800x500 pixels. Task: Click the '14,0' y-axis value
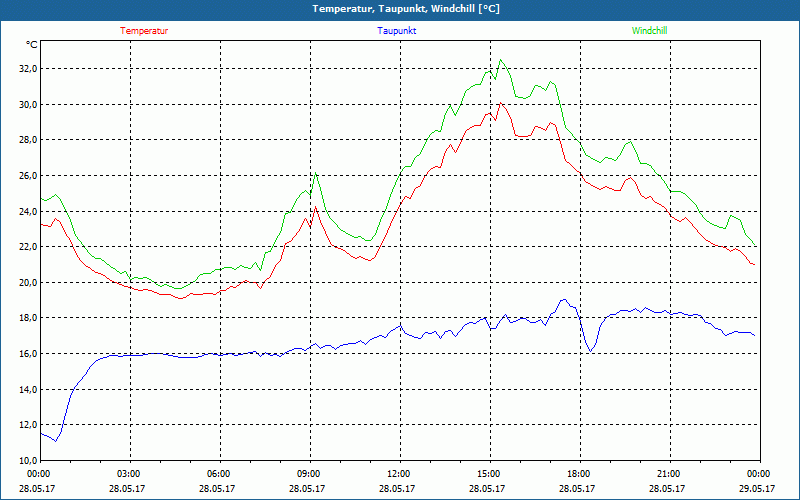(x=29, y=389)
